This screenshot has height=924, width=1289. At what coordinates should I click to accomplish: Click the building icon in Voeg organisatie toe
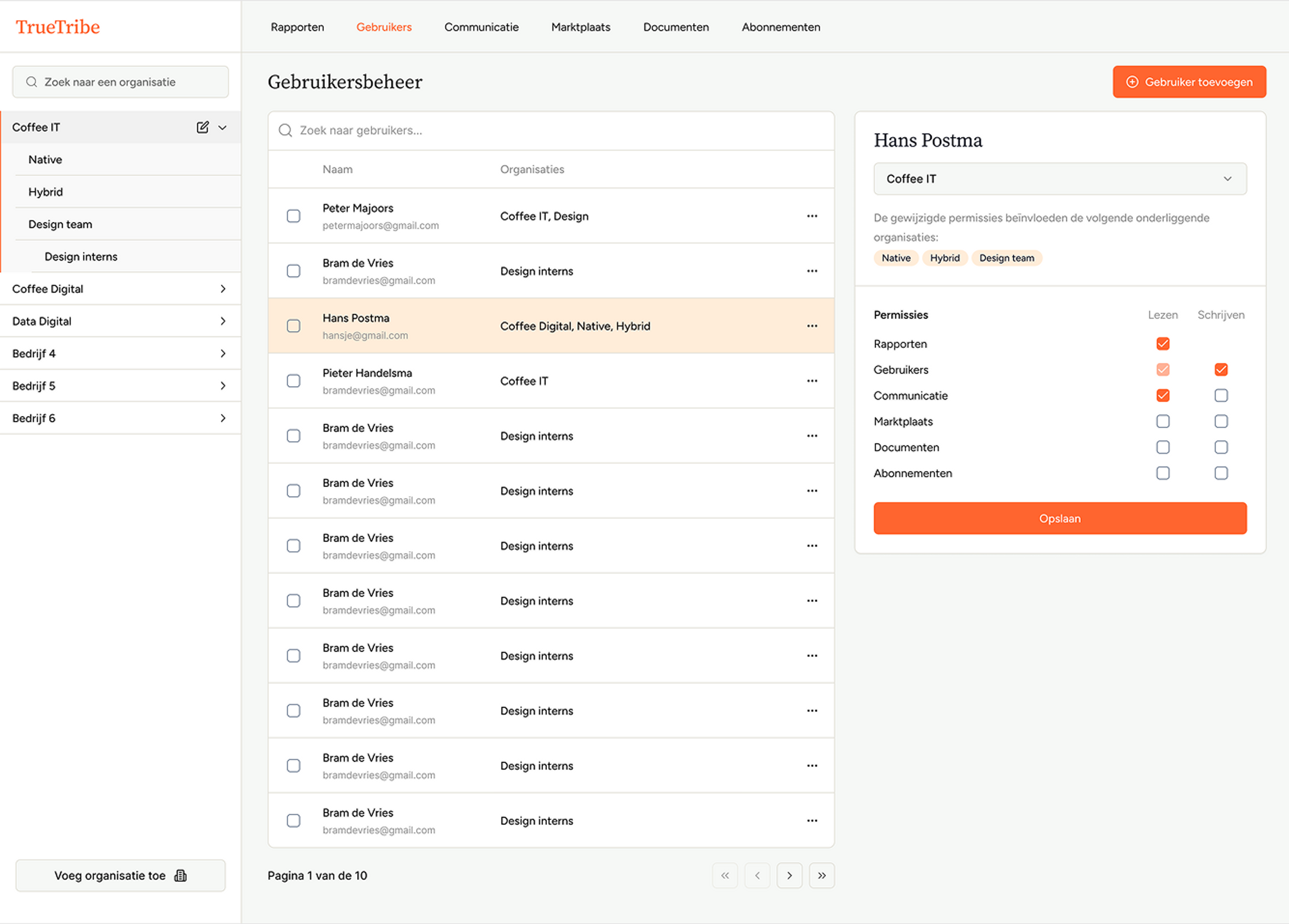tap(181, 876)
